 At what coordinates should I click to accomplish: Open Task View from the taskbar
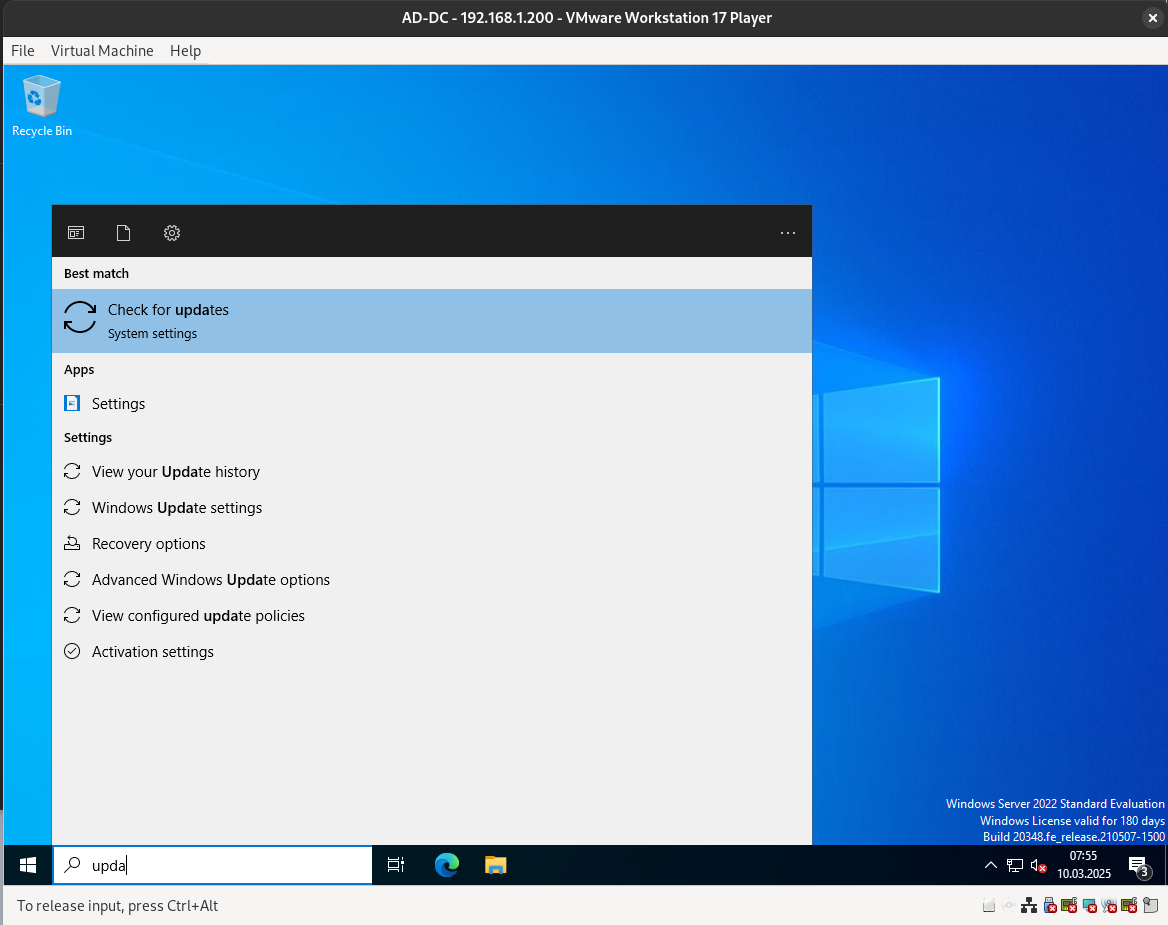396,865
